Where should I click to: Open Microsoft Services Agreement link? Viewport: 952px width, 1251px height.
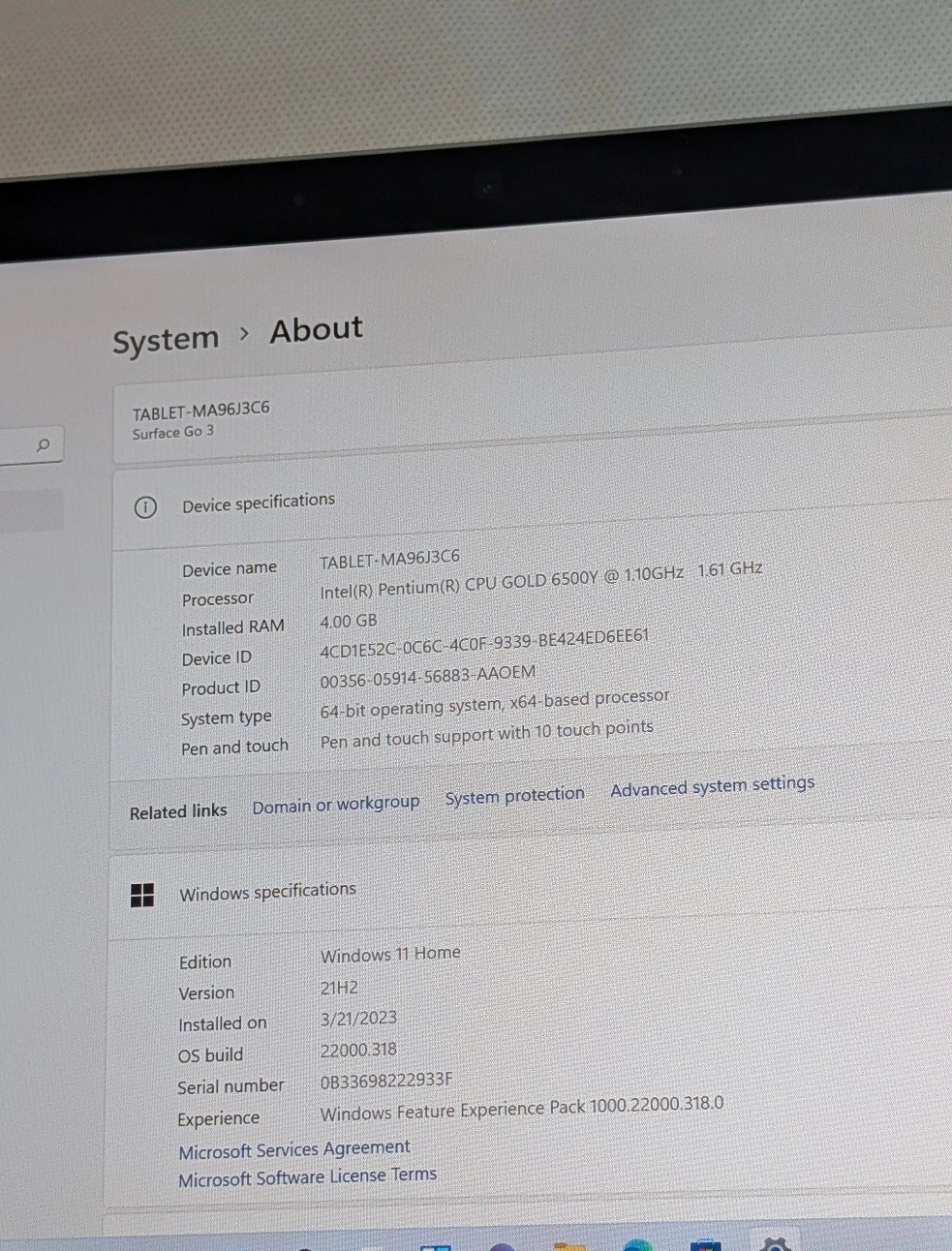coord(294,1149)
